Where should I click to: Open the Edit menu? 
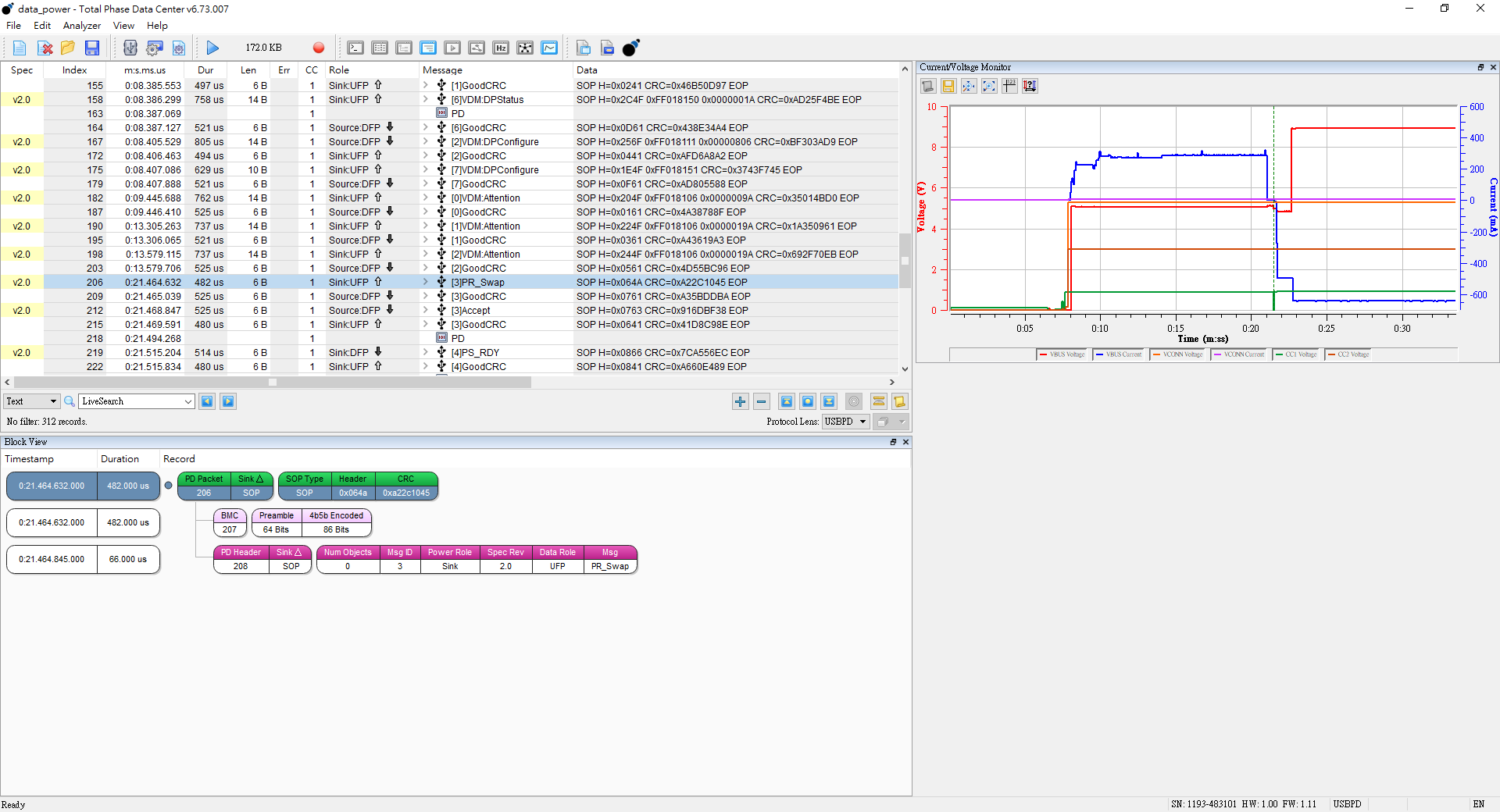(42, 26)
